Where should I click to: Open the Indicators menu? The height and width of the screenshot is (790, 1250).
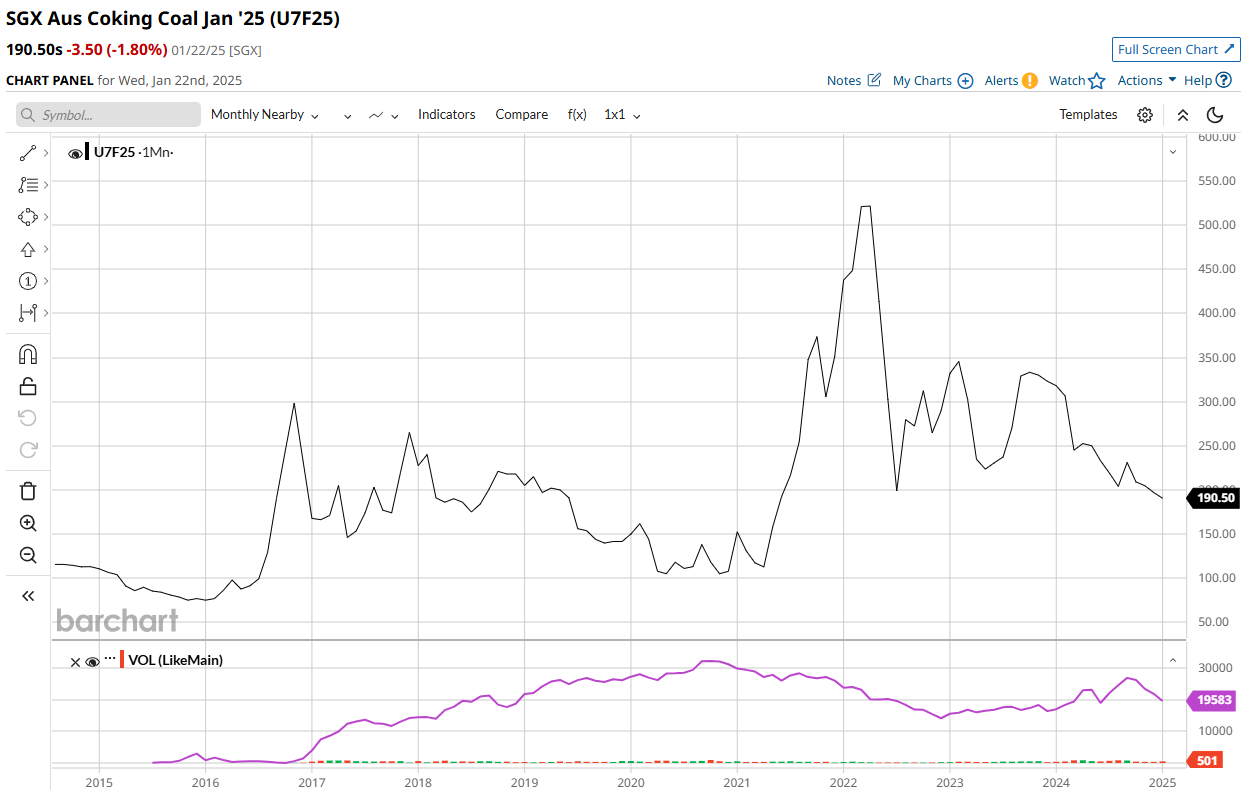(x=446, y=115)
